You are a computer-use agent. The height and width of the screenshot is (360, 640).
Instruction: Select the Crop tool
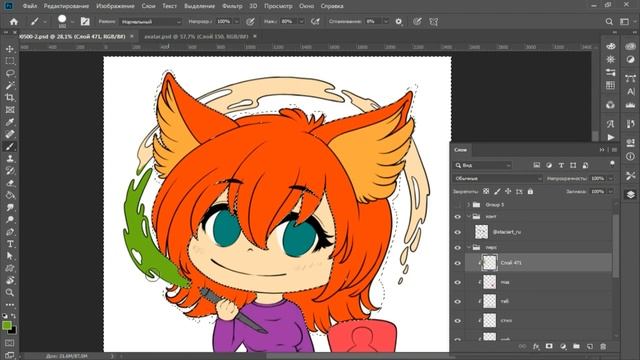click(x=10, y=98)
